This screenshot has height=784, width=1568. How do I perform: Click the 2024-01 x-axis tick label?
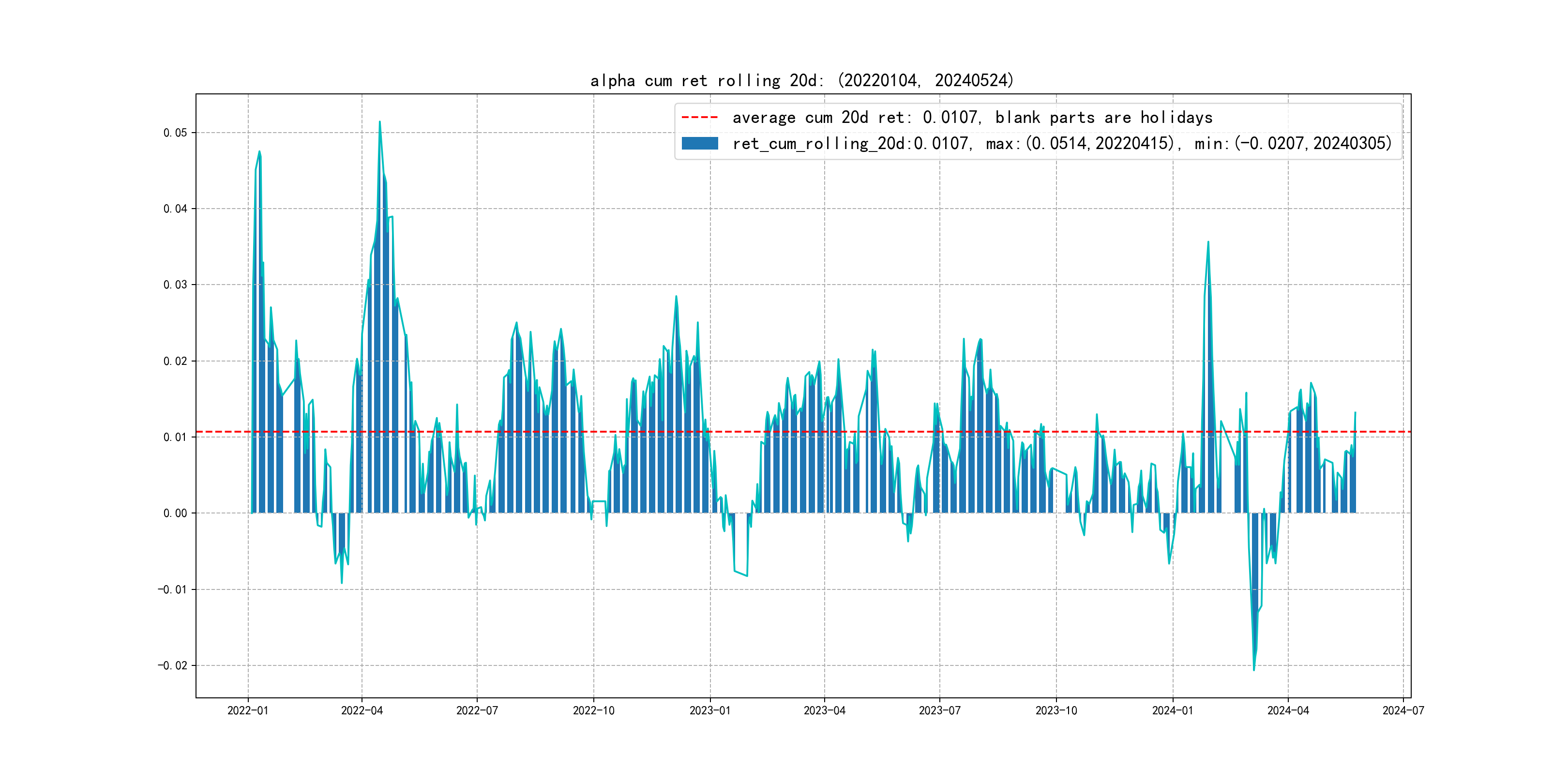coord(1172,710)
